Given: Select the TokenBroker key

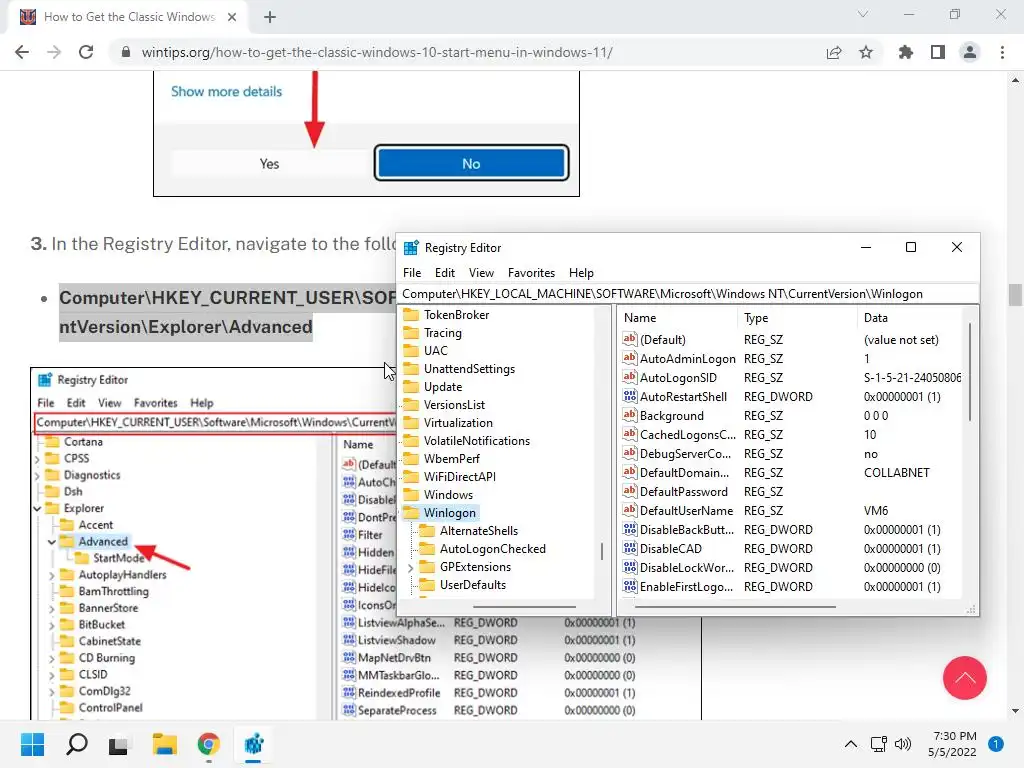Looking at the screenshot, I should [x=456, y=315].
